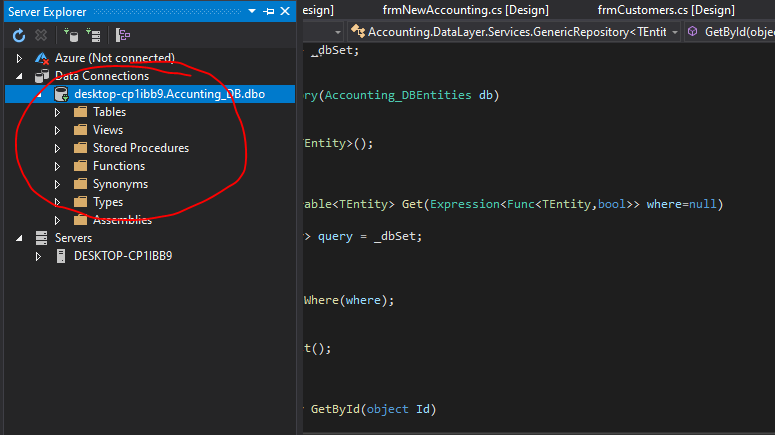Viewport: 775px width, 435px height.
Task: Expand the Stored Procedures folder
Action: click(58, 148)
